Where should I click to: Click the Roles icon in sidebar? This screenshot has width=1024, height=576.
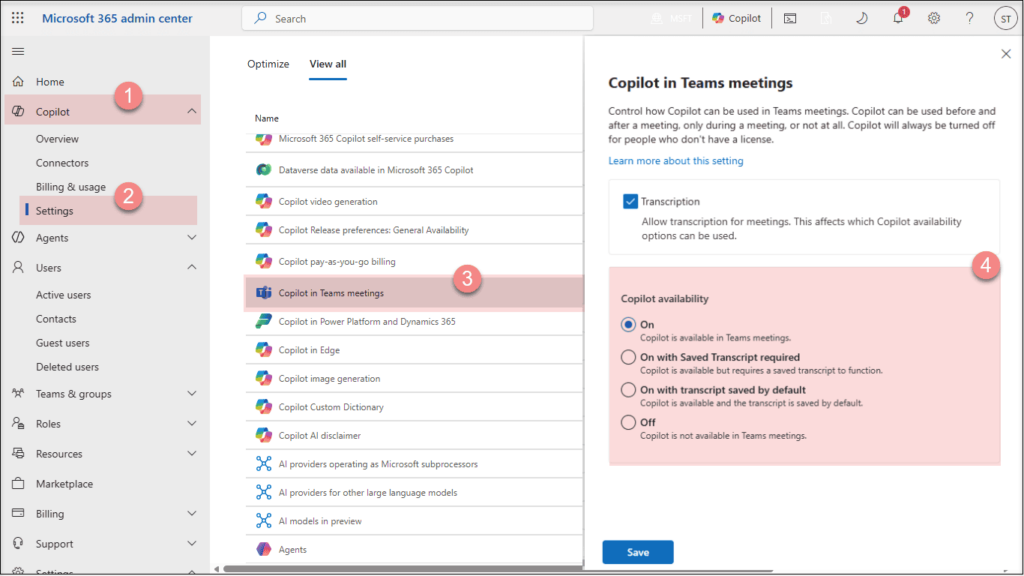(18, 423)
